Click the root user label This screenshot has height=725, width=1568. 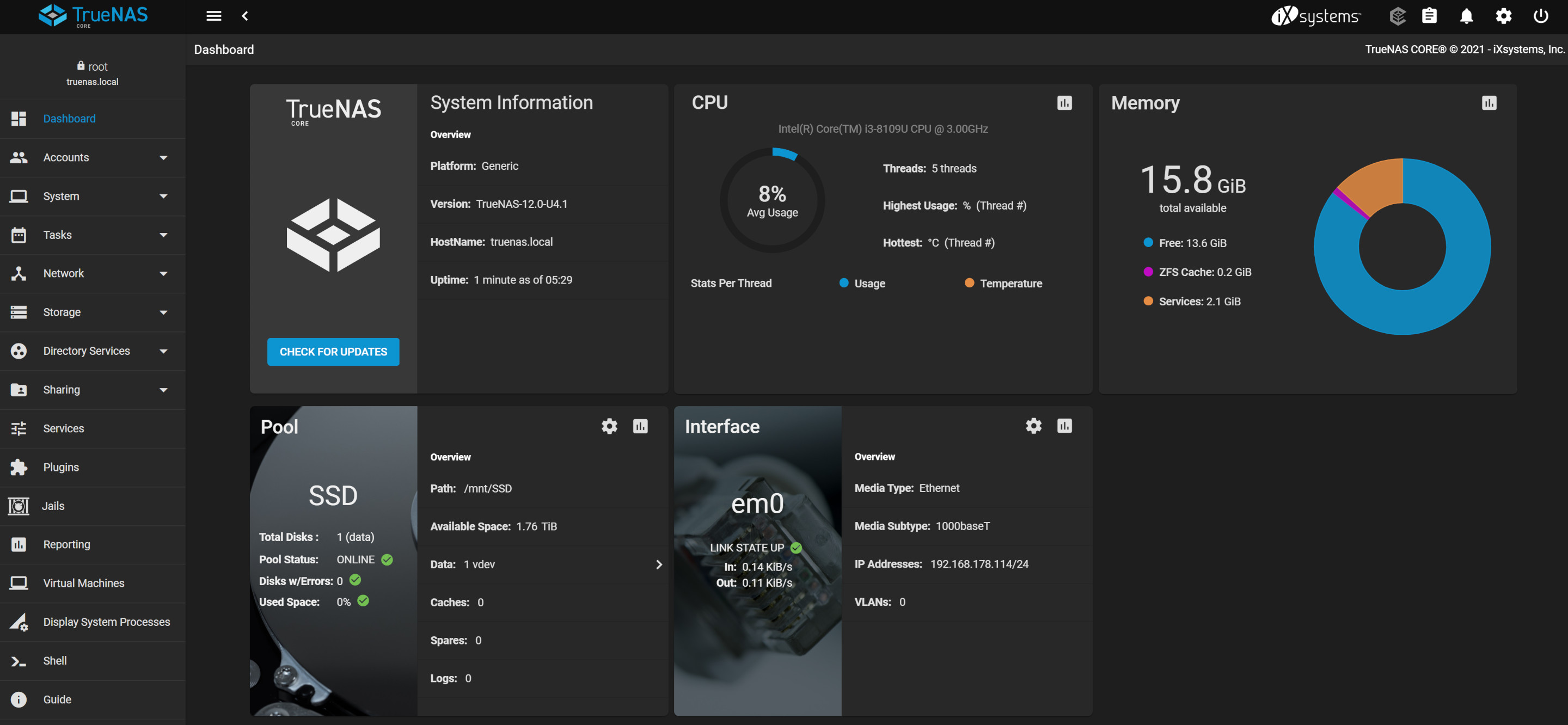click(x=93, y=66)
